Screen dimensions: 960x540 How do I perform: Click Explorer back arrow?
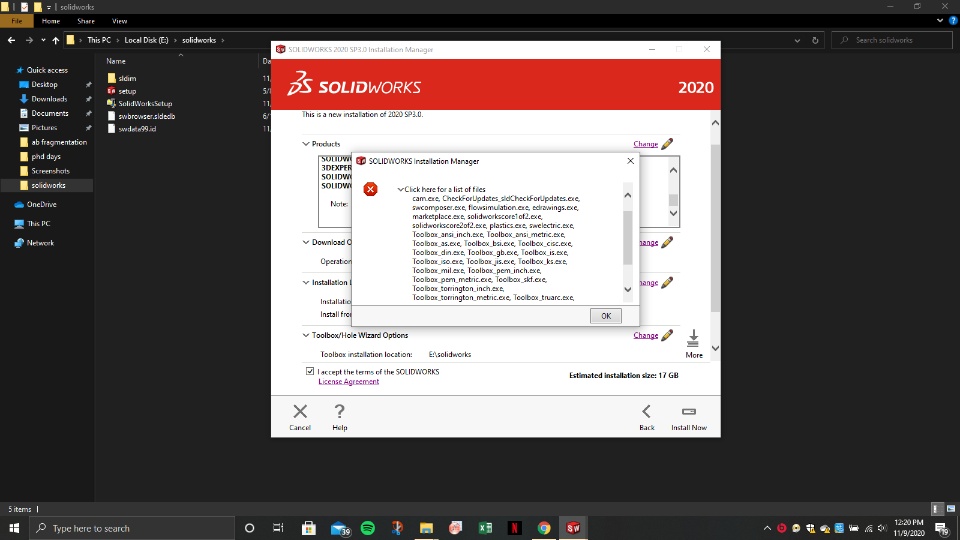[12, 40]
